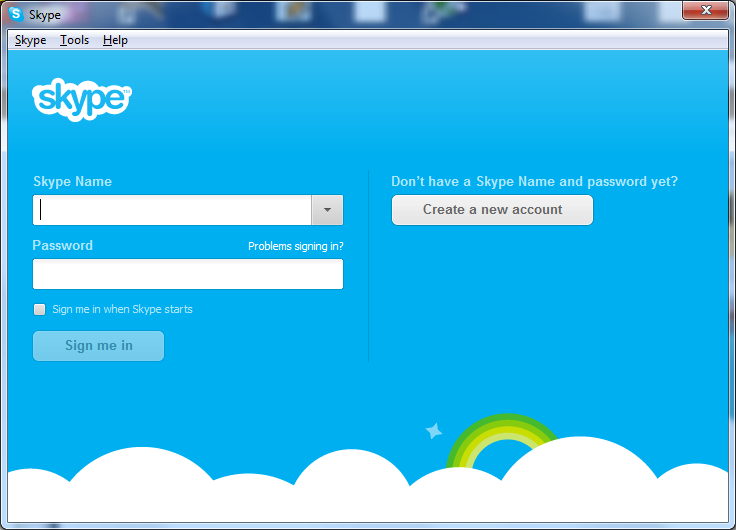Focus the Skype Name text field
Viewport: 736px width, 530px height.
[x=172, y=210]
